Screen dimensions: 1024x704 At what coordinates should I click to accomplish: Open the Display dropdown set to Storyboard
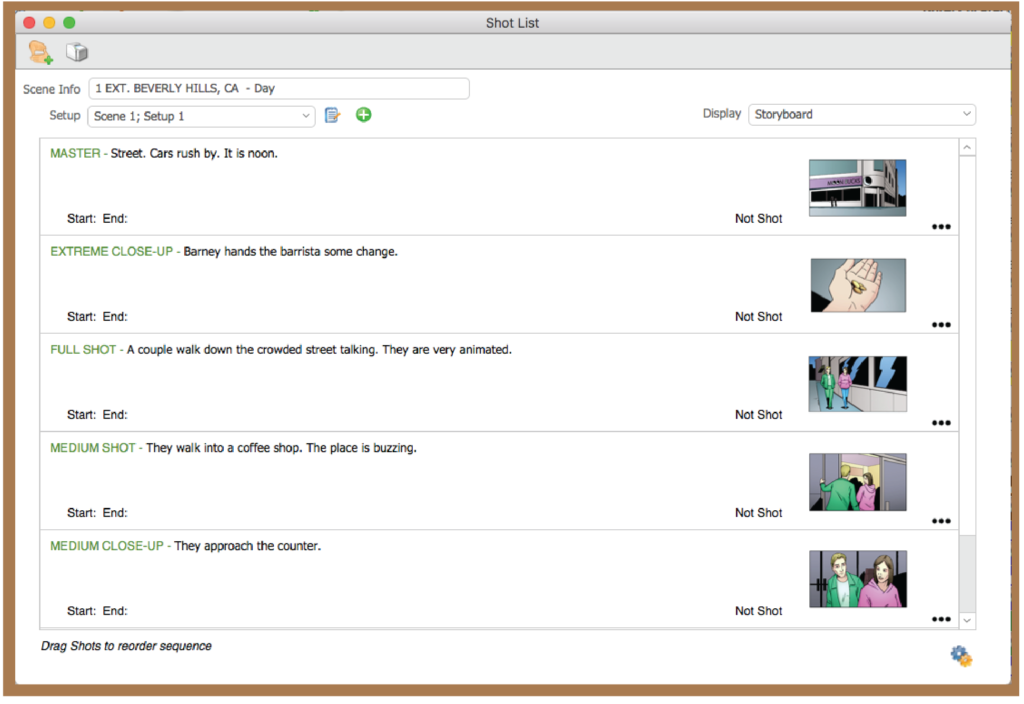[861, 114]
